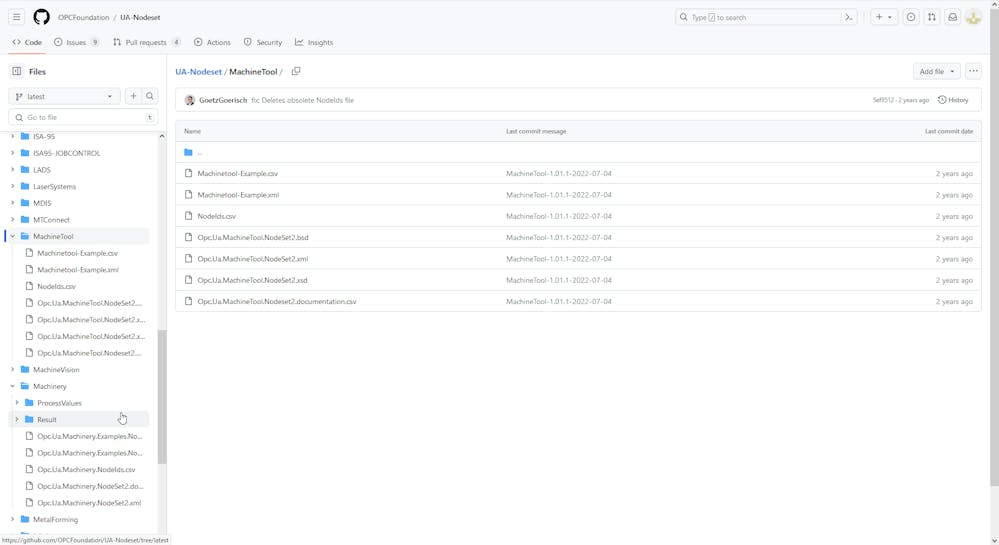Image resolution: width=999 pixels, height=545 pixels.
Task: Open NodeIds.csv in file list
Action: pos(217,216)
